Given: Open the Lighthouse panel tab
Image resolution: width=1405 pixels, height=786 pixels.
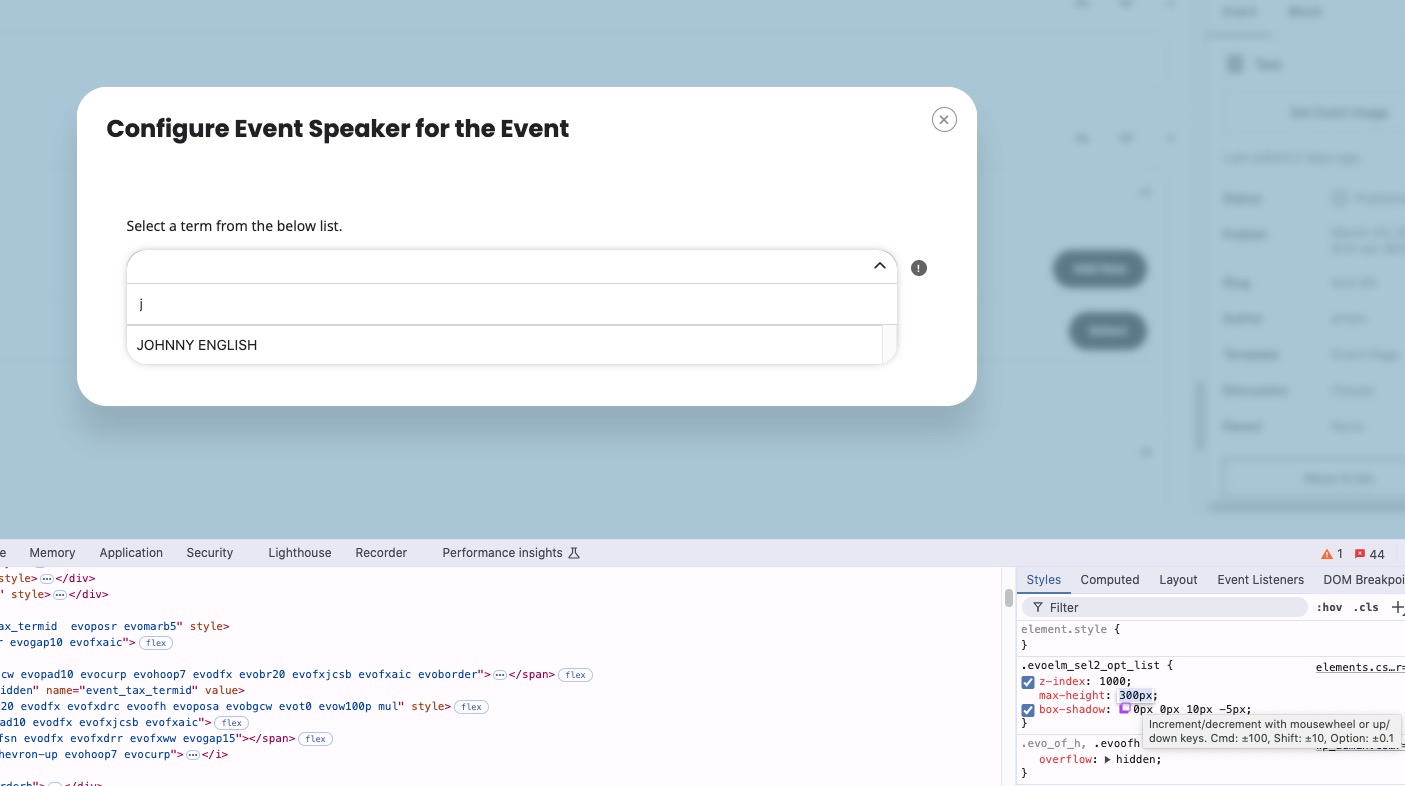Looking at the screenshot, I should [x=299, y=553].
